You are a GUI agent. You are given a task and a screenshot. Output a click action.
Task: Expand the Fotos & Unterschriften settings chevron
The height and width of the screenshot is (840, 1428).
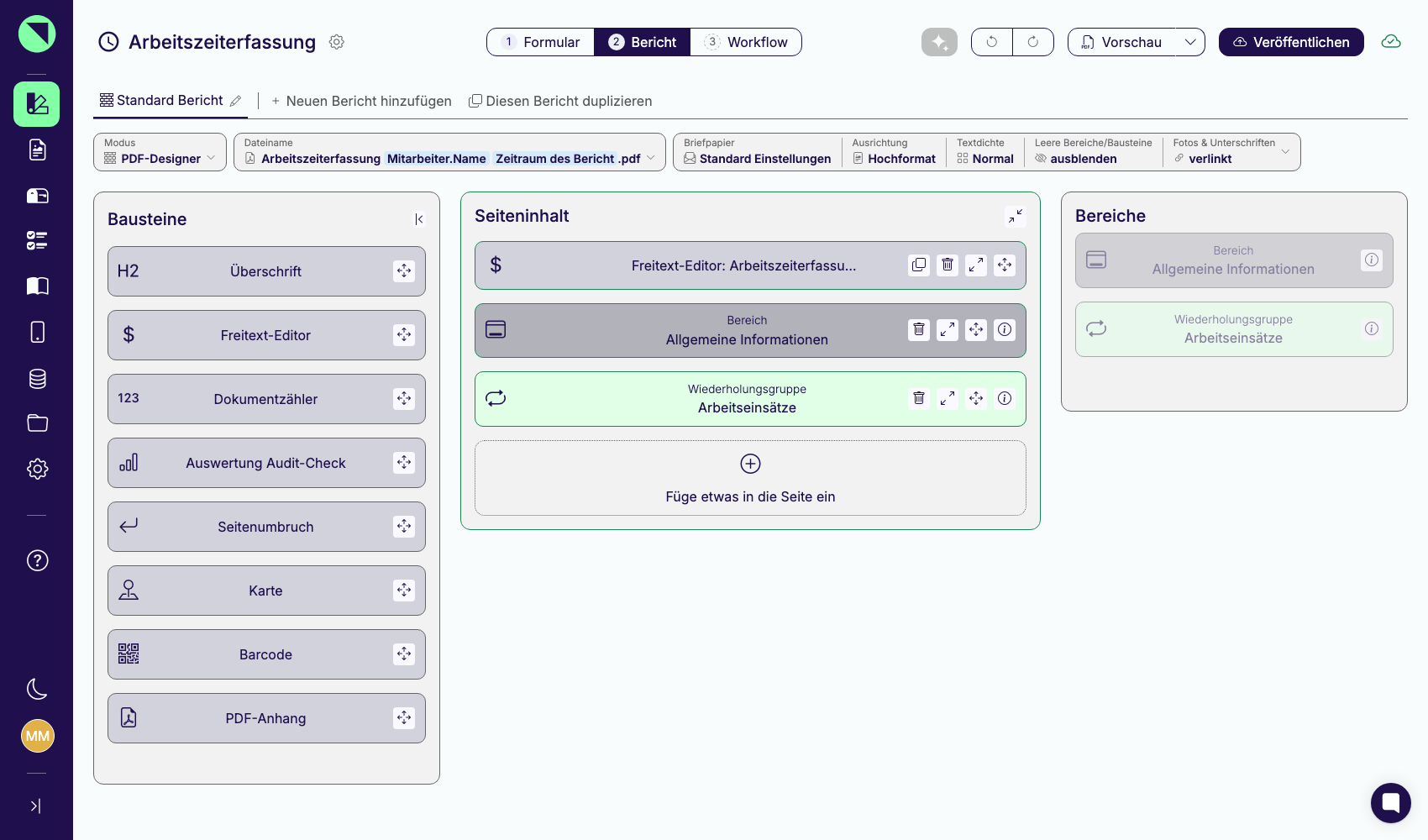click(1285, 152)
